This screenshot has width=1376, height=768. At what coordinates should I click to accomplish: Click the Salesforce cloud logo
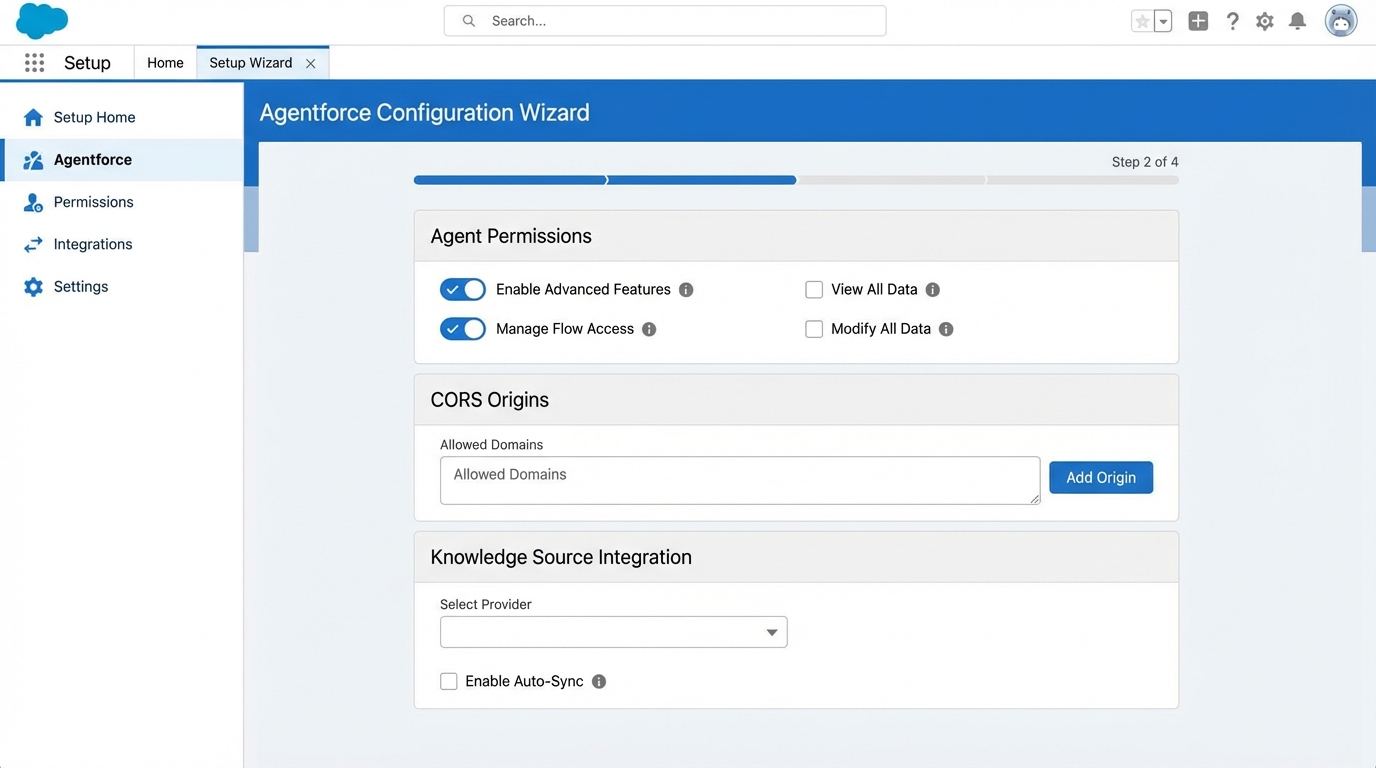pyautogui.click(x=41, y=20)
